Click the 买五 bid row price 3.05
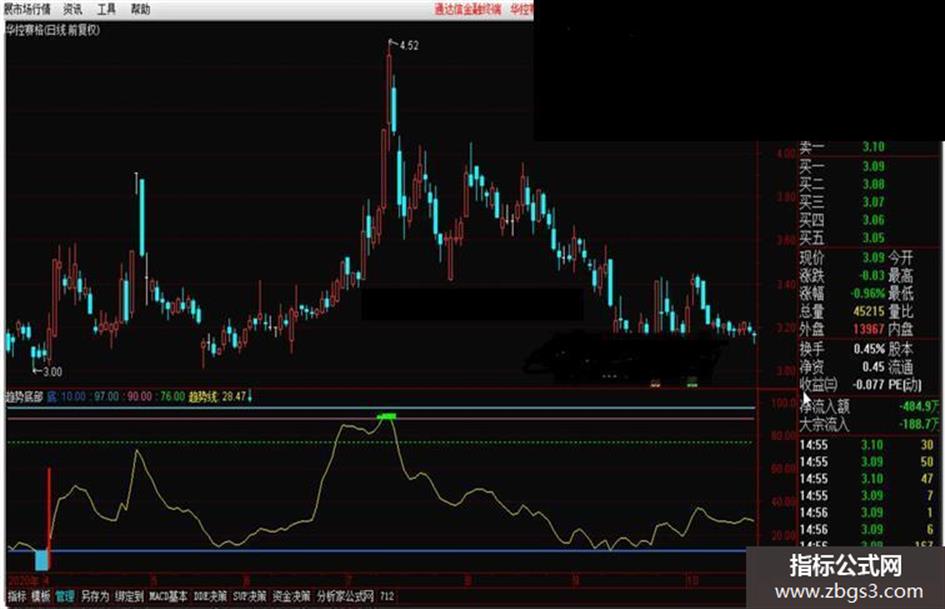The height and width of the screenshot is (609, 945). 873,238
